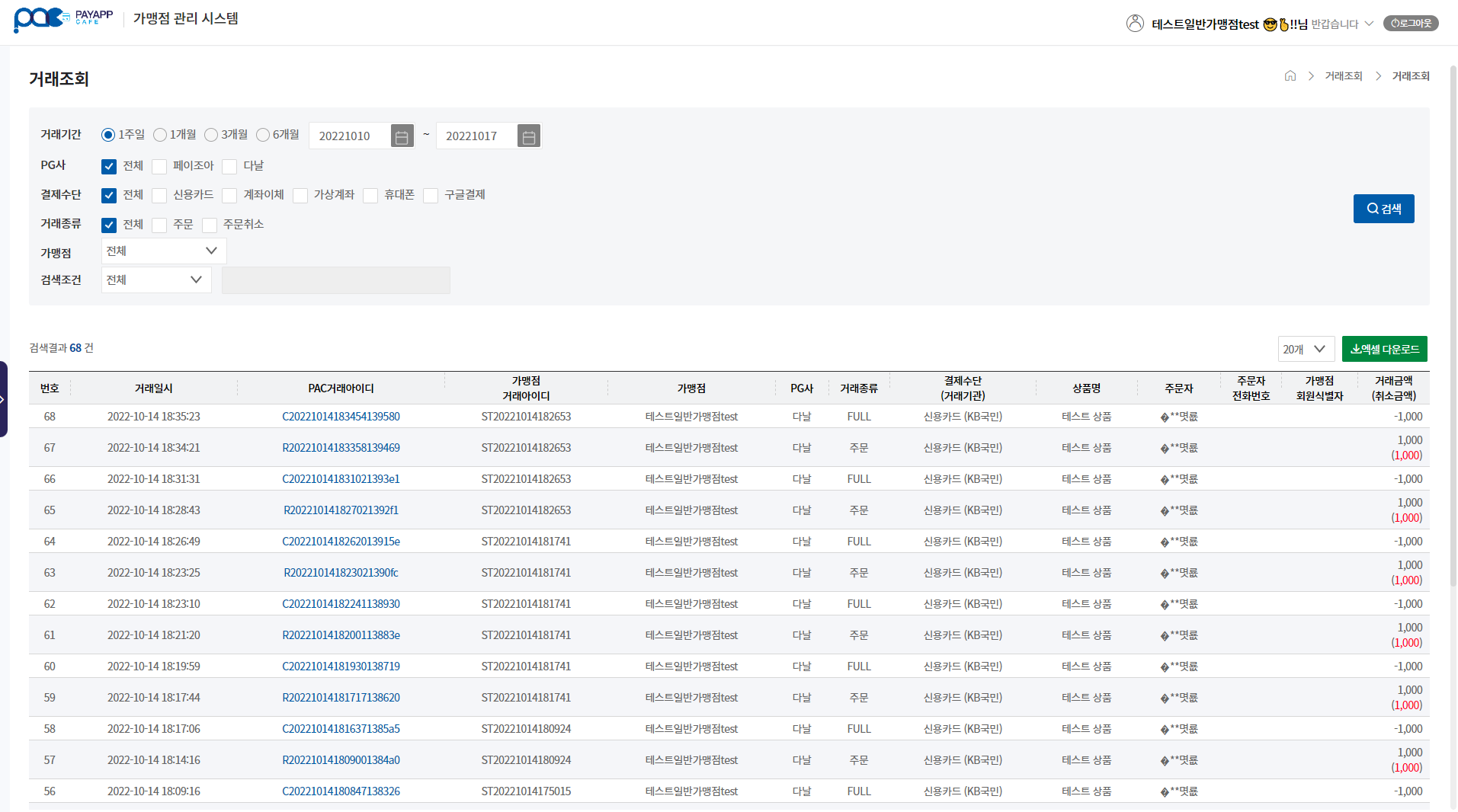Screen dimensions: 1458x812
Task: Click the 가맹점 회원식별자 column header
Action: [1319, 388]
